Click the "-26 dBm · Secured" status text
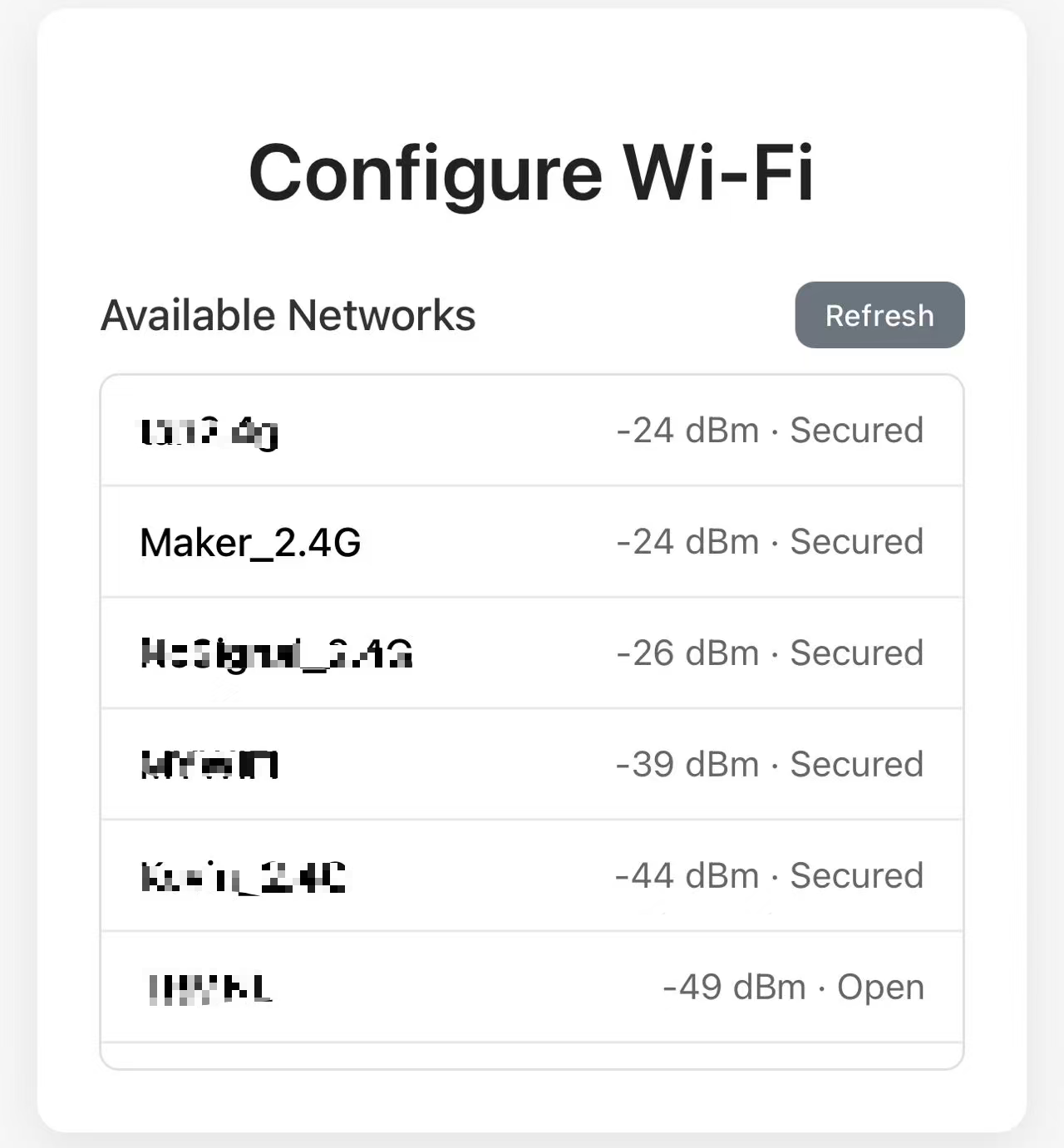 point(770,653)
